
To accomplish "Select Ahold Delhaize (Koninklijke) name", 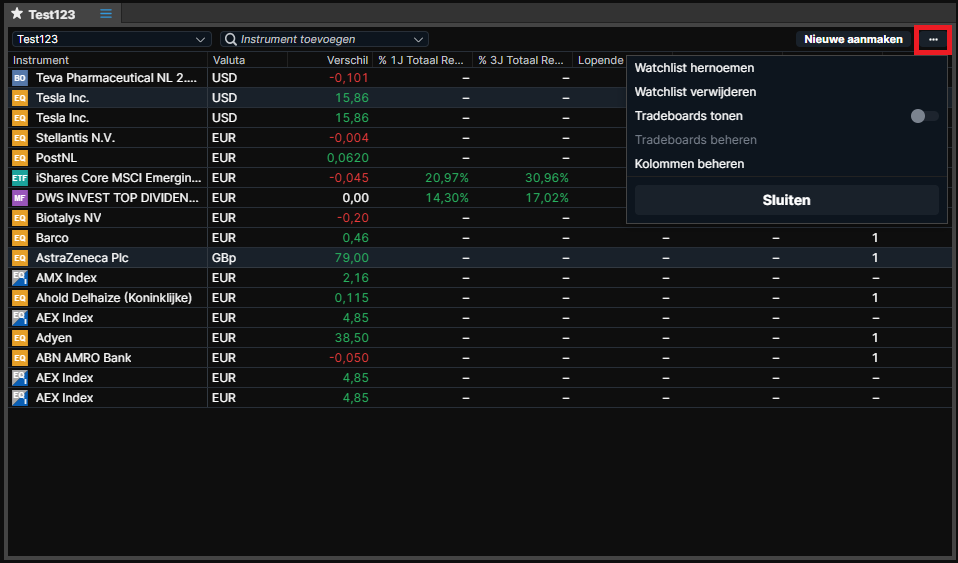I will tap(114, 298).
